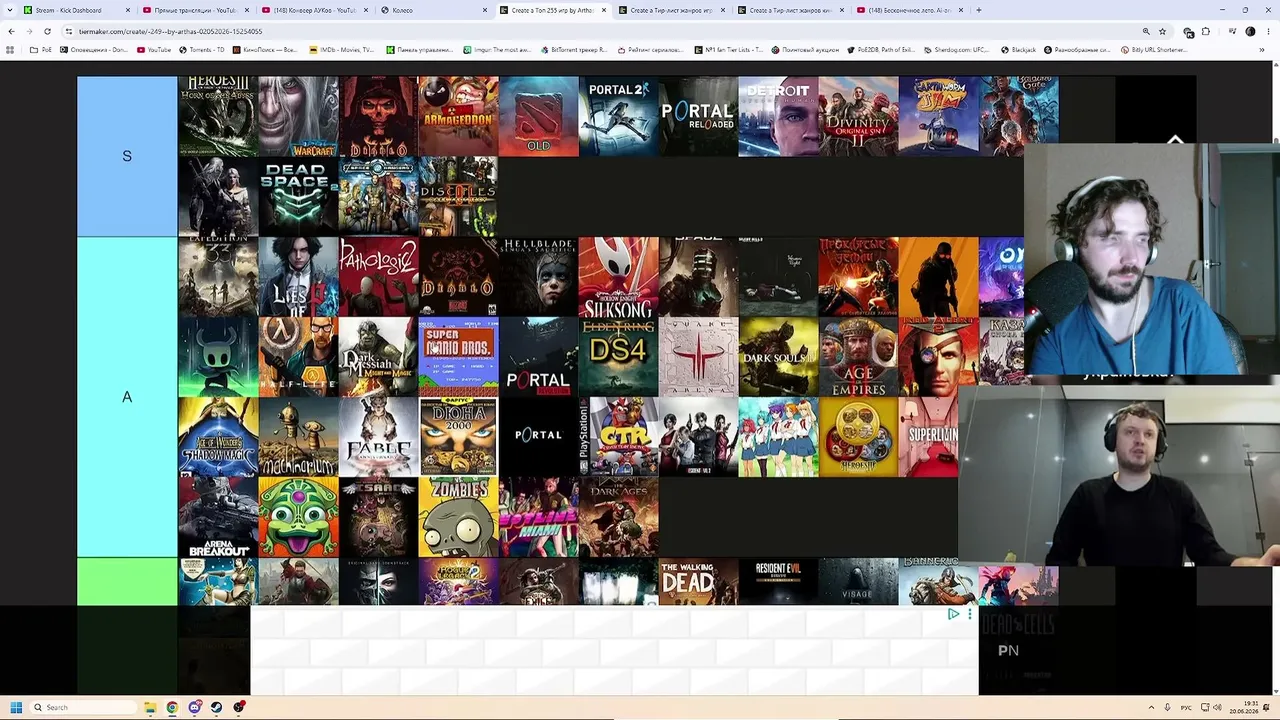Screen dimensions: 1280x720
Task: Click the Super Mario Bros tile
Action: point(458,357)
